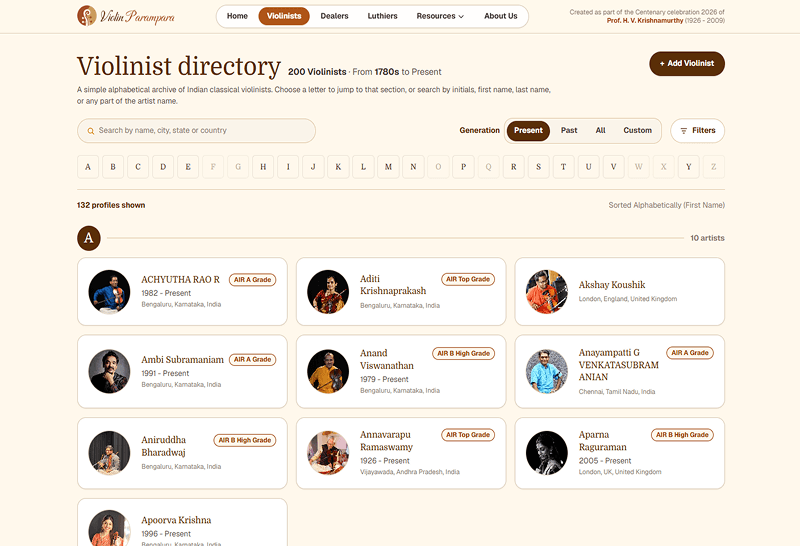Jump to letter S section

(x=538, y=167)
